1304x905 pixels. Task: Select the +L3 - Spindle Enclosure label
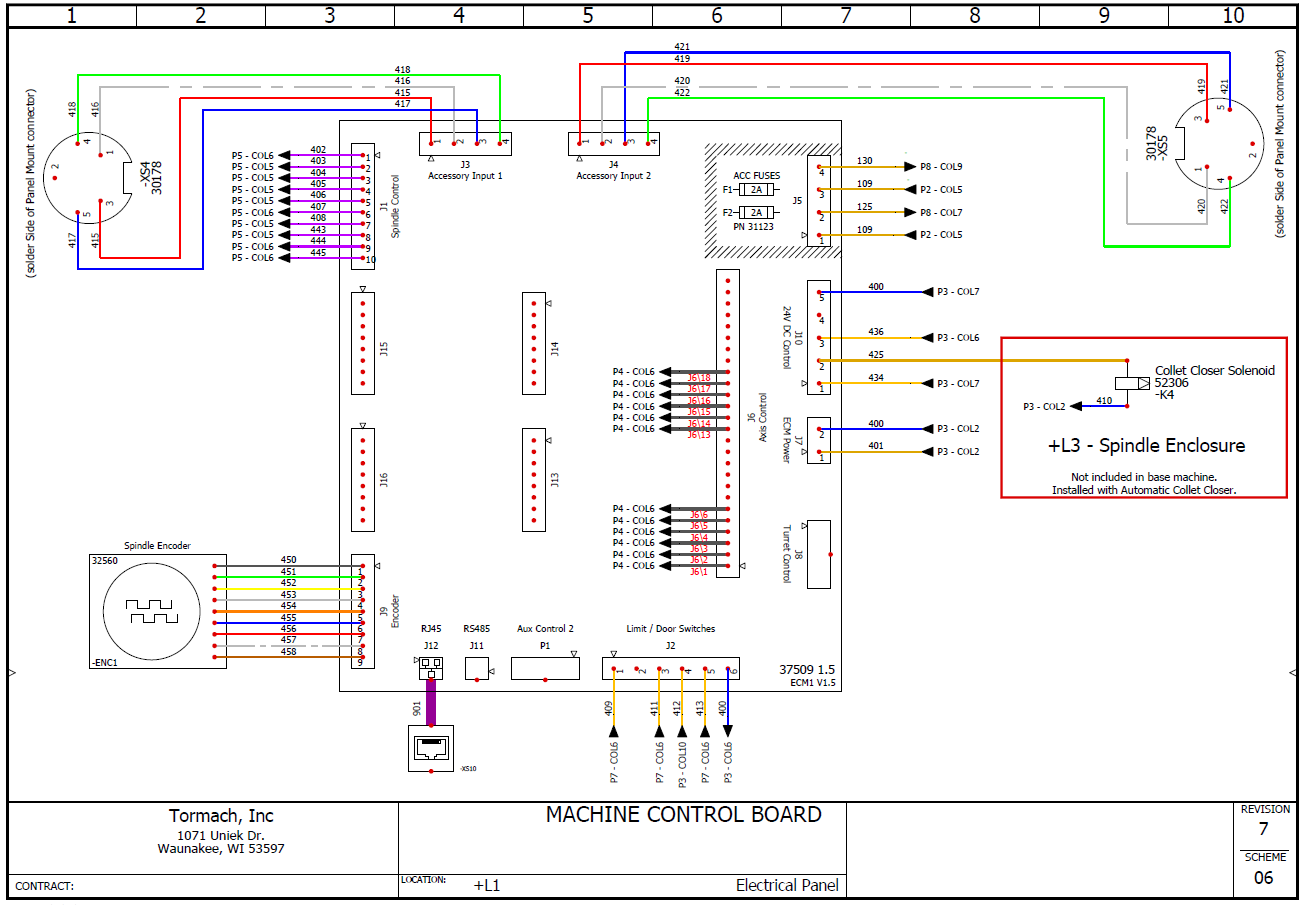click(x=1146, y=446)
